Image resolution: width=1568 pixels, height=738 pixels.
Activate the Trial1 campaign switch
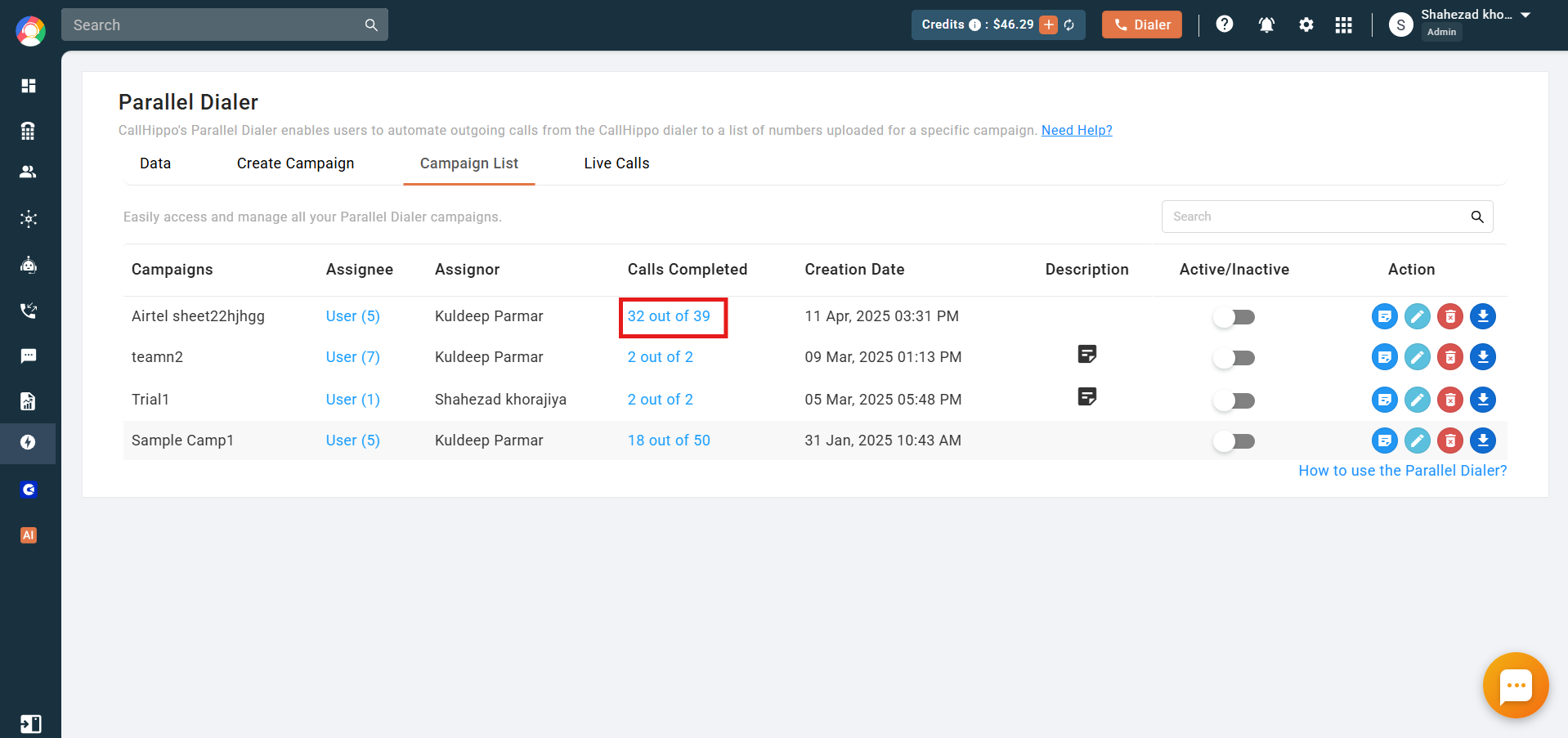point(1234,400)
